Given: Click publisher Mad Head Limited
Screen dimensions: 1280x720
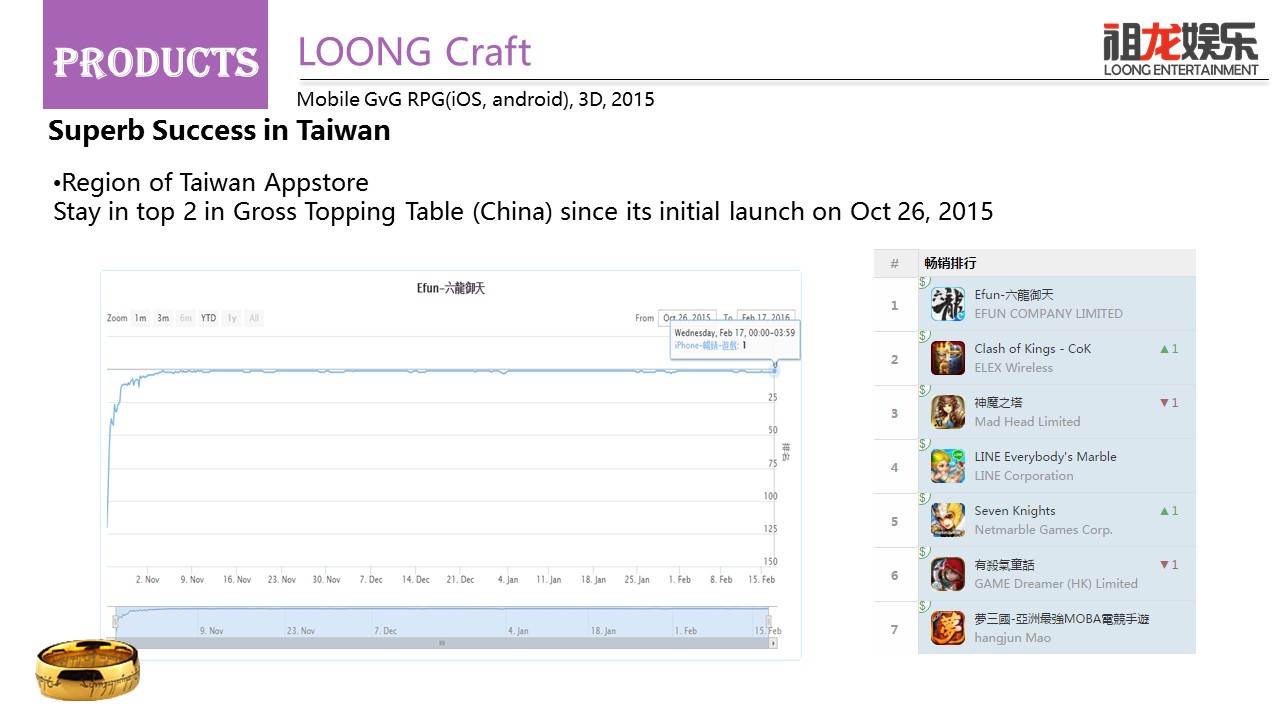Looking at the screenshot, I should [x=1028, y=422].
